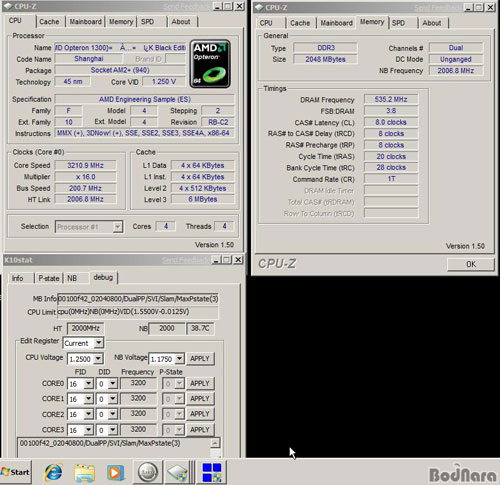The width and height of the screenshot is (500, 485).
Task: Click the CPU-Z chip taskbar icon
Action: click(177, 473)
